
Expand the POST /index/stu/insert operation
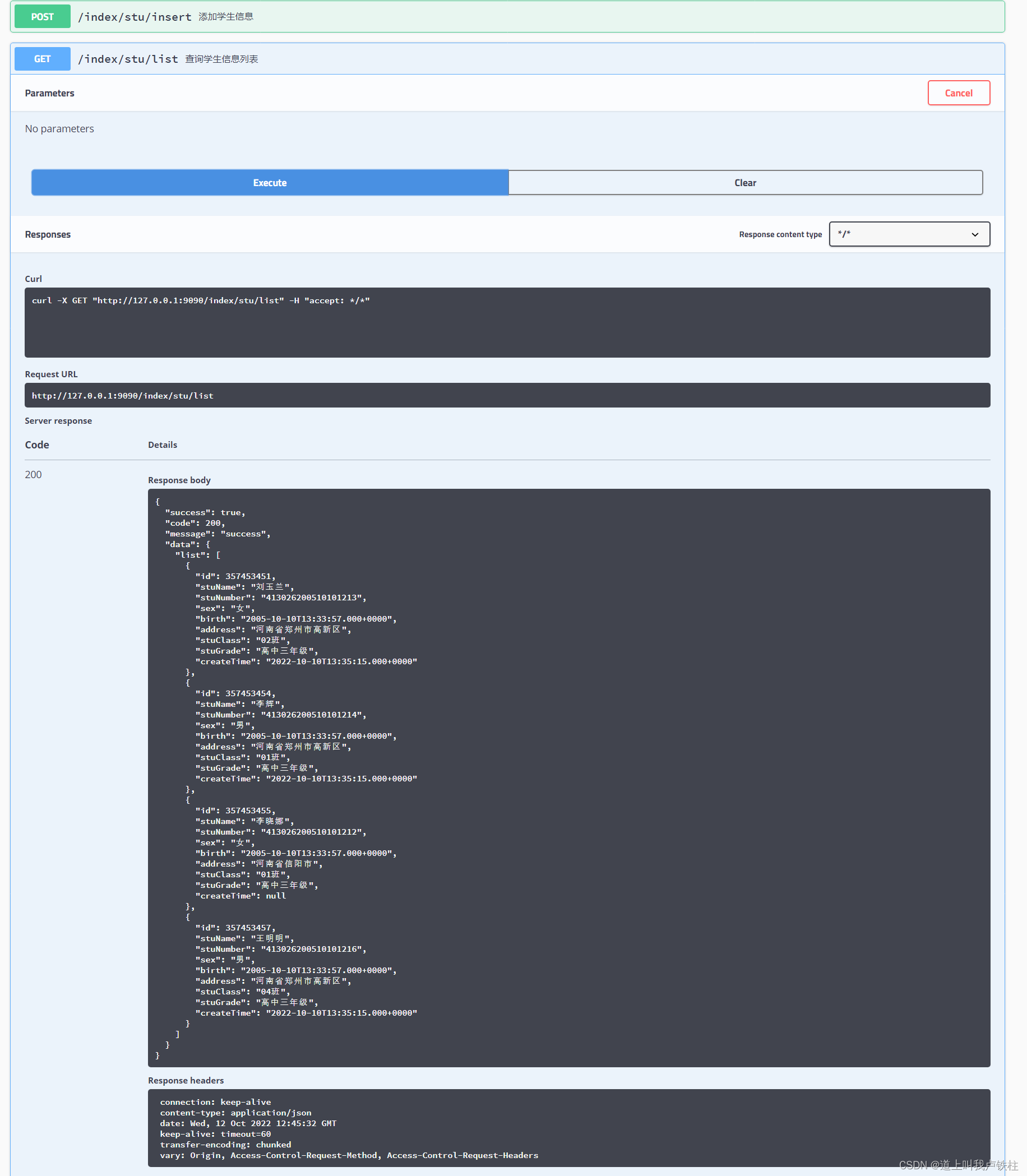point(507,17)
